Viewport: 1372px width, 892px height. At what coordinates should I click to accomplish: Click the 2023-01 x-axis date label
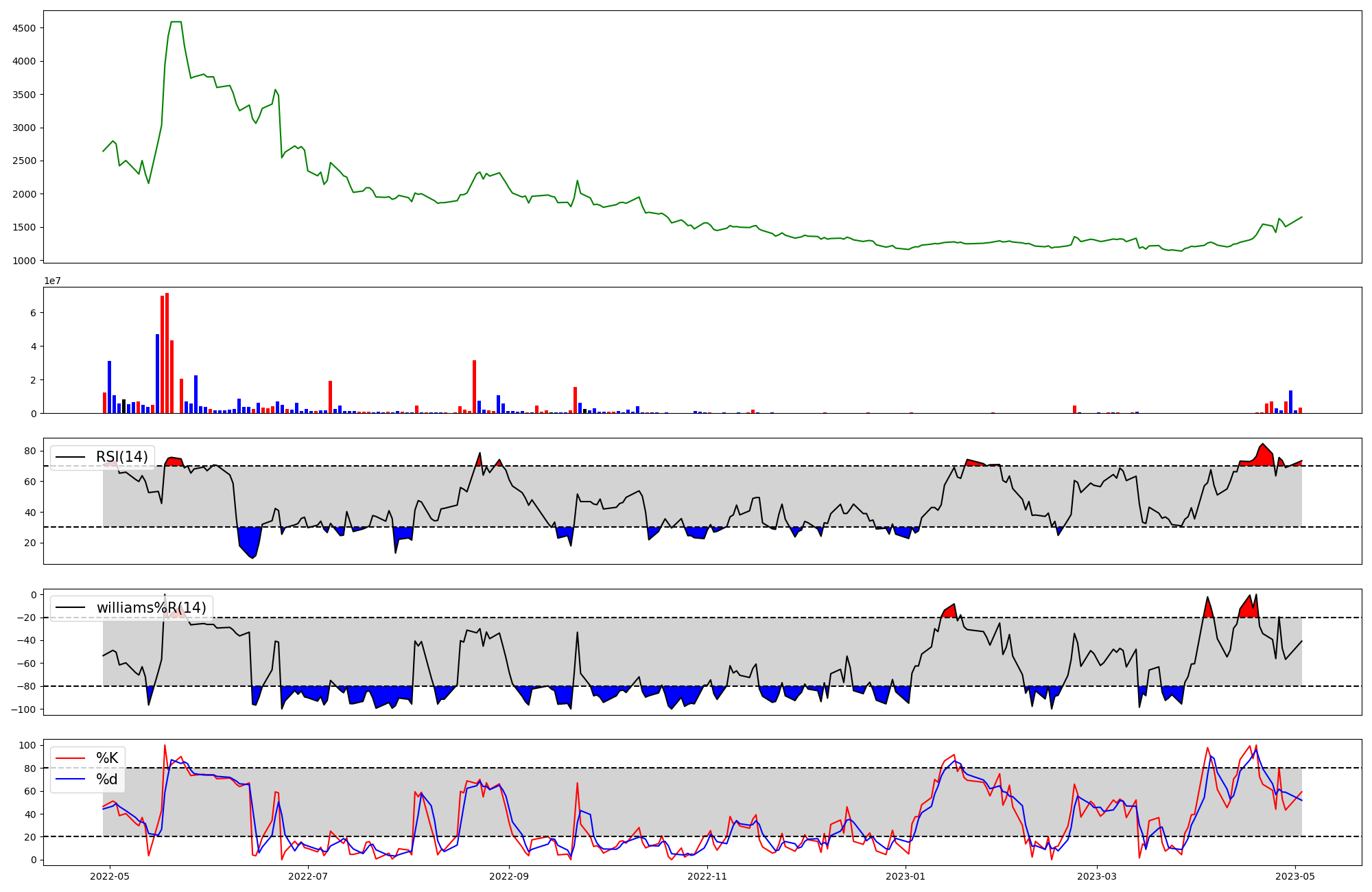906,876
